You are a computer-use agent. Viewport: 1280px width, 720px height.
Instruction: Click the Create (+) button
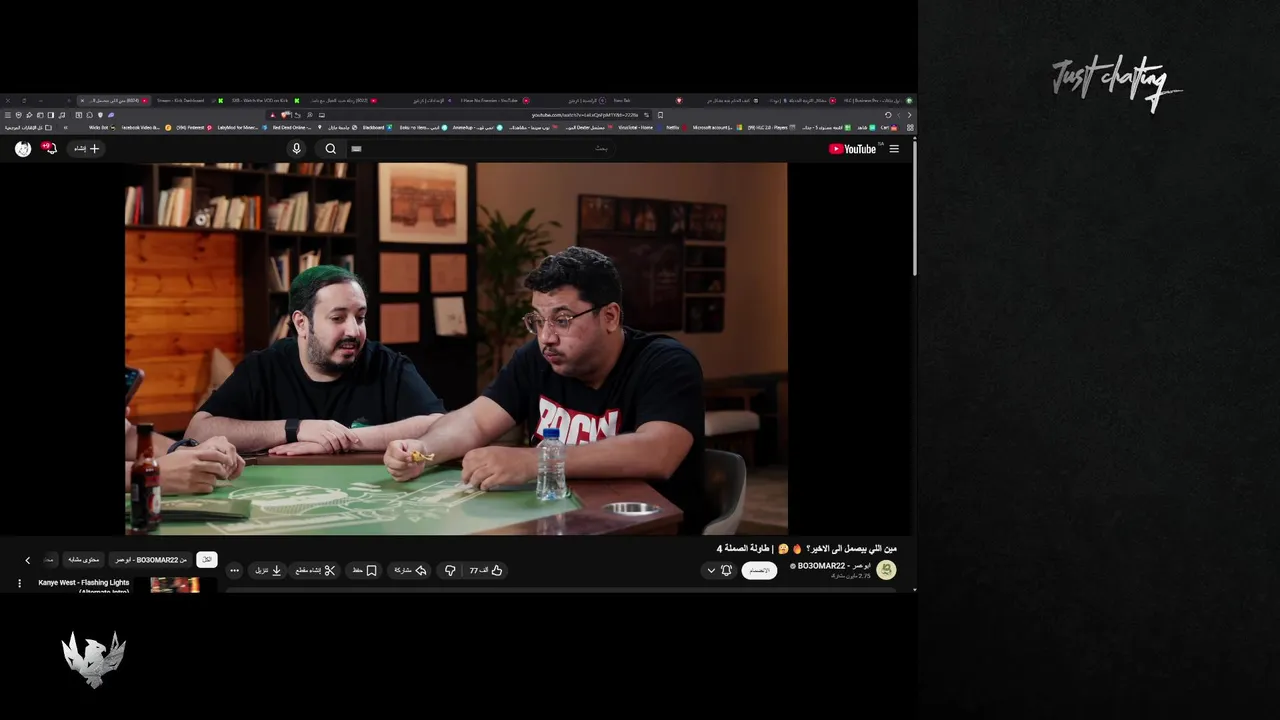88,149
